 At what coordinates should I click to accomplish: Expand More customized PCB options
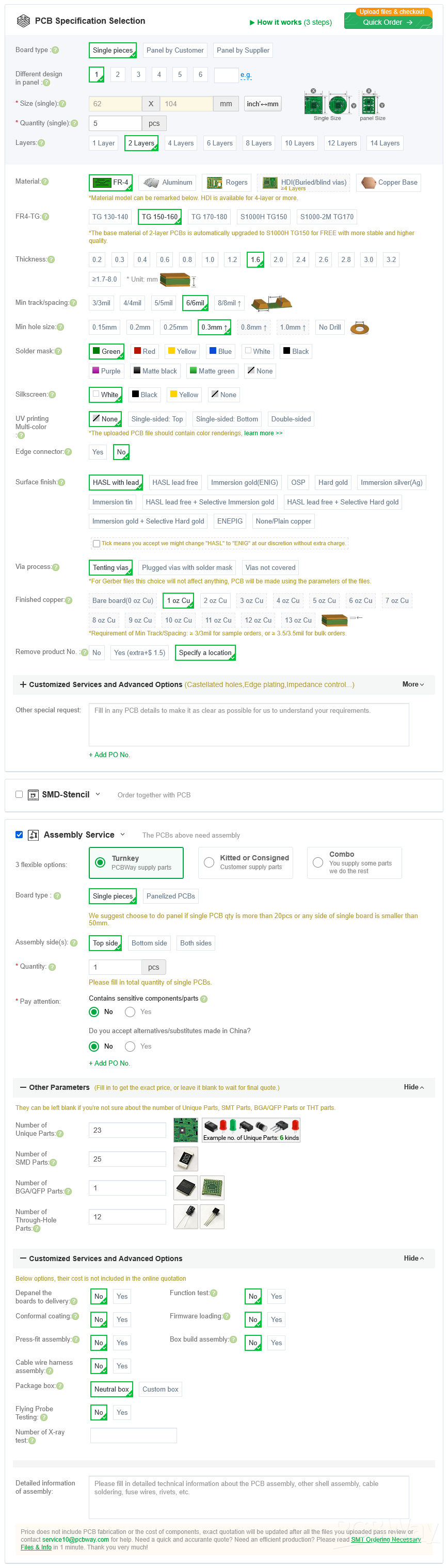tap(413, 684)
